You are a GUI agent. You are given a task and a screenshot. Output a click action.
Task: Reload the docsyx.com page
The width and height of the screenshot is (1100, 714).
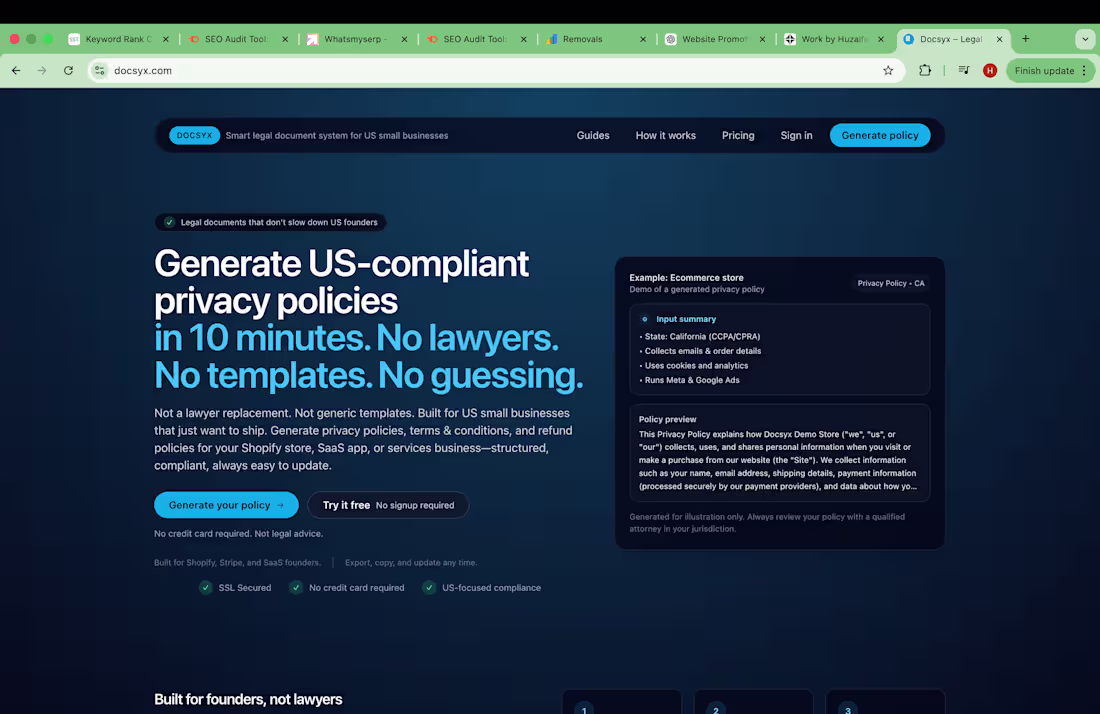coord(67,71)
